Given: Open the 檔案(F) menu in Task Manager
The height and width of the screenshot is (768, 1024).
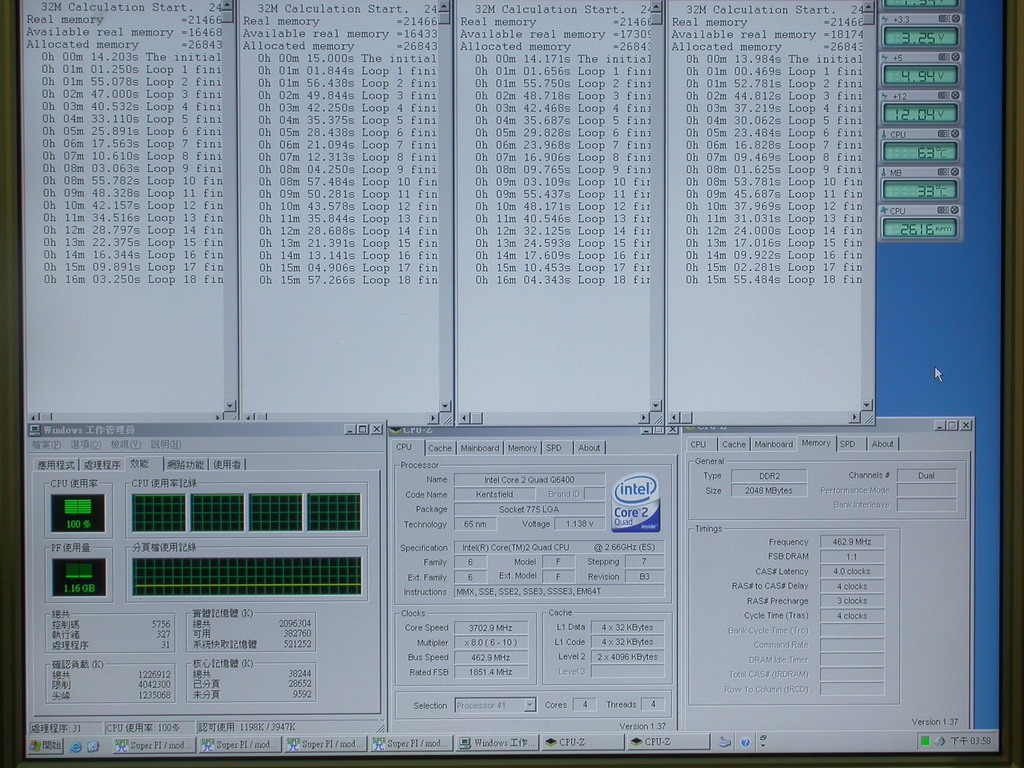Looking at the screenshot, I should click(x=47, y=445).
